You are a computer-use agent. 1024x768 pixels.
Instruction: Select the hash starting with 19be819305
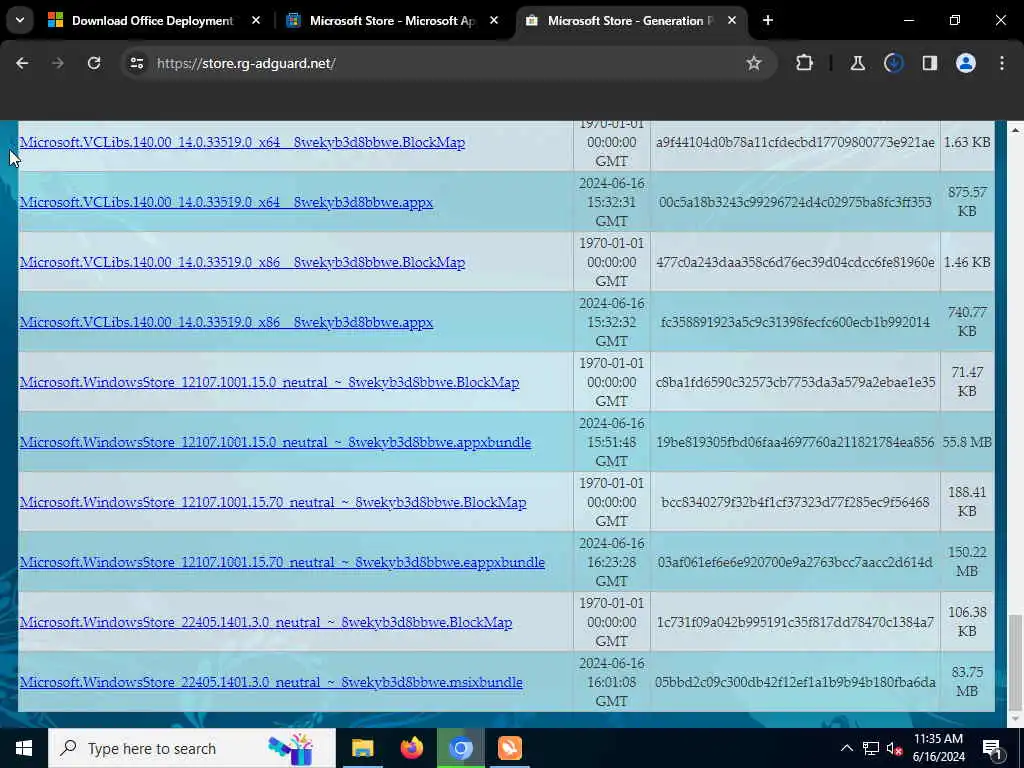tap(795, 442)
